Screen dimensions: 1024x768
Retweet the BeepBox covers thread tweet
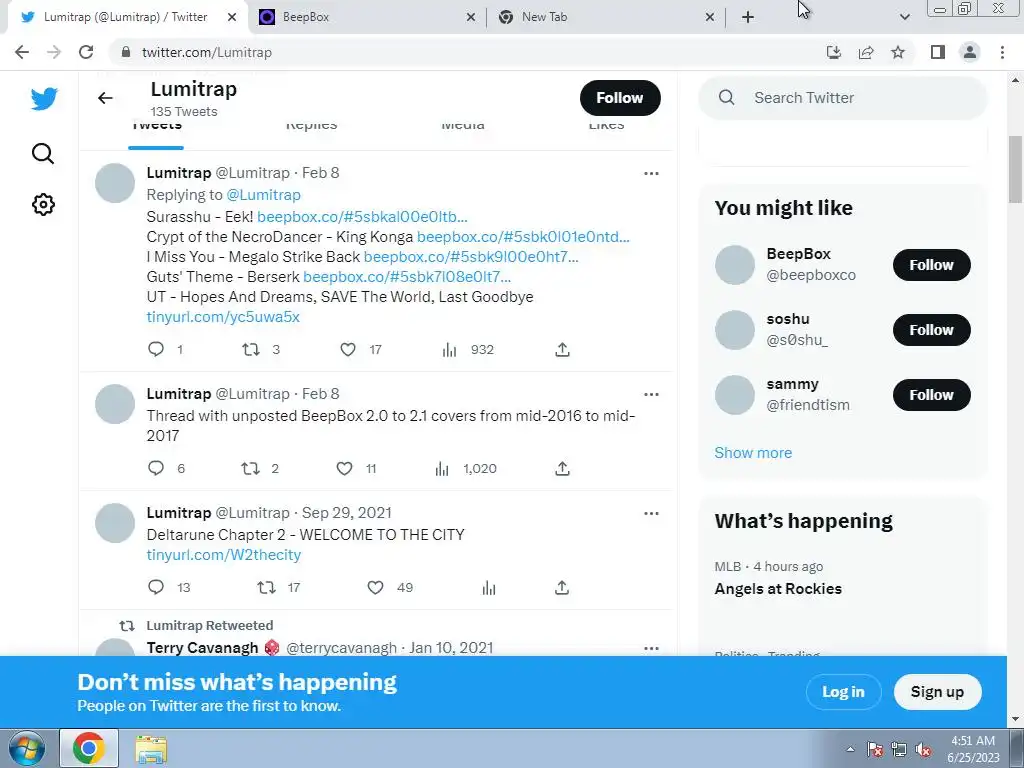pos(250,468)
